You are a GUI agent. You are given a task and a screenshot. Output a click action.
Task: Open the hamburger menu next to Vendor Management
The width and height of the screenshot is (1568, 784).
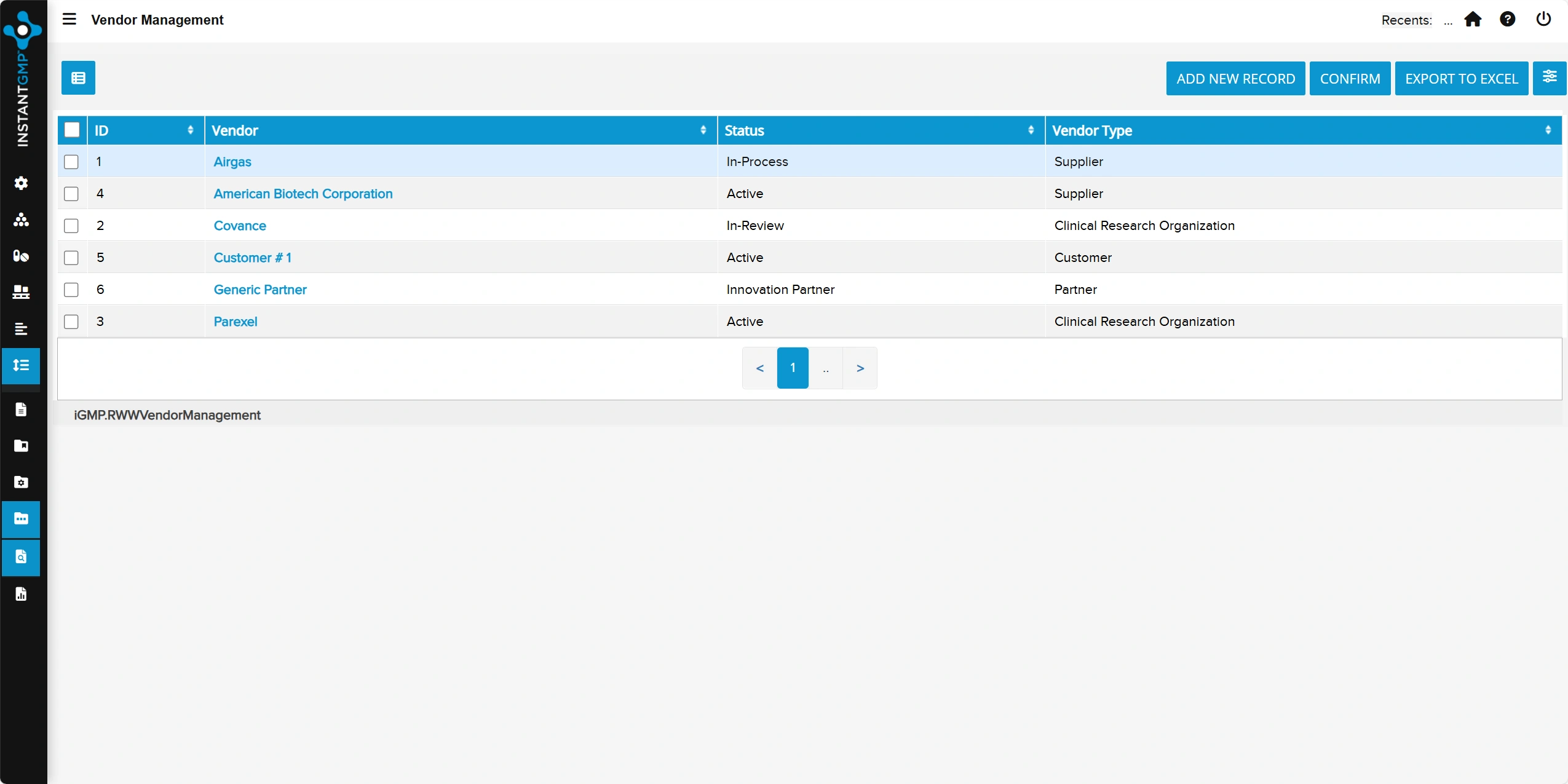[x=69, y=19]
